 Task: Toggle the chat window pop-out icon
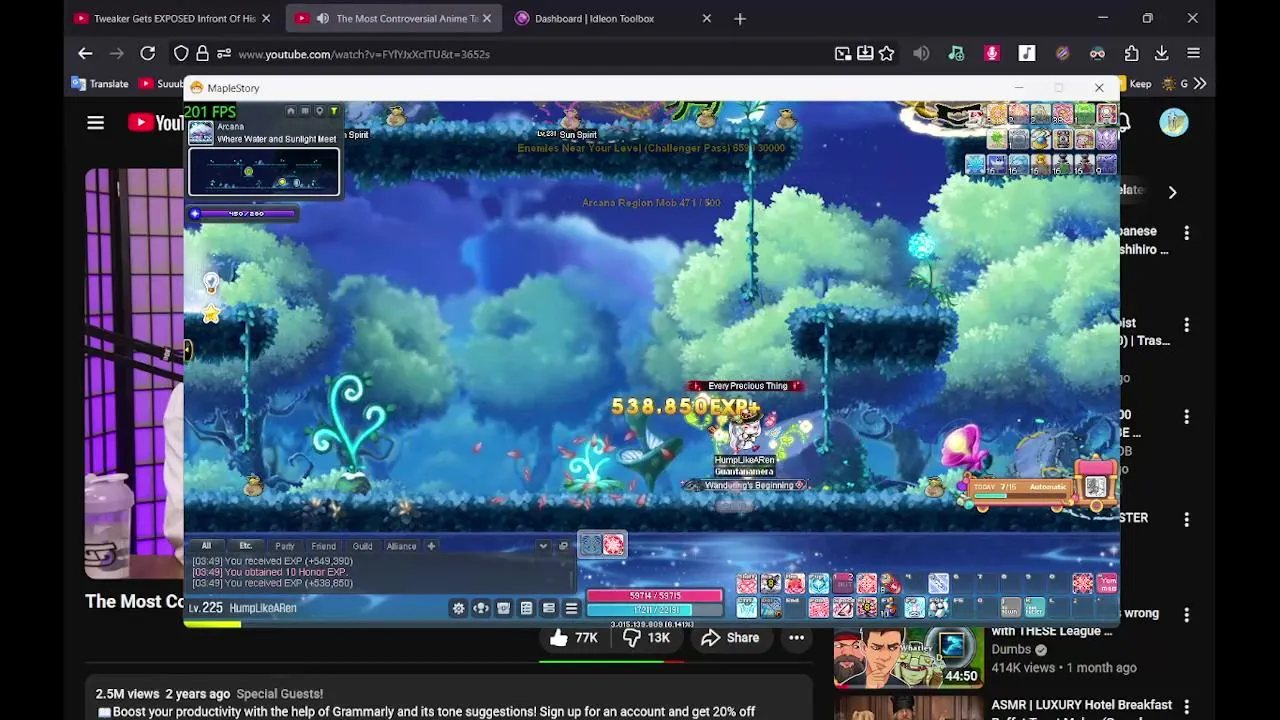point(563,546)
